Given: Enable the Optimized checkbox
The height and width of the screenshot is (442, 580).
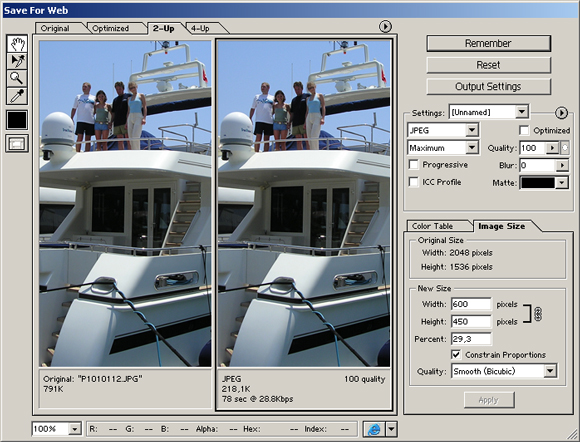Looking at the screenshot, I should pos(524,130).
